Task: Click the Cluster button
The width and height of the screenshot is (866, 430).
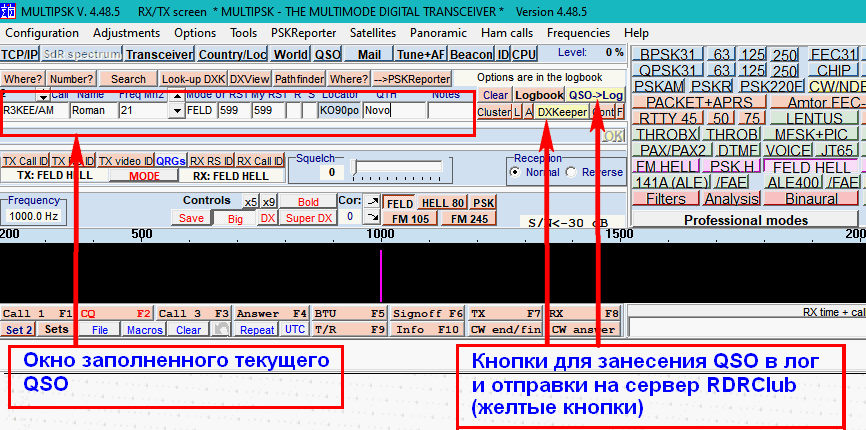Action: pos(494,112)
